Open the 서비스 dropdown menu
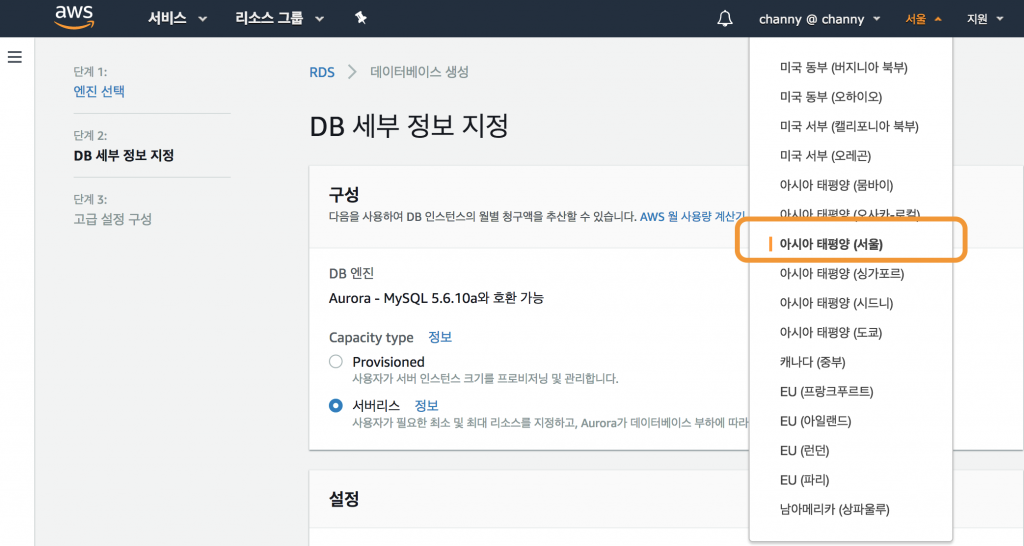Viewport: 1024px width, 546px height. (x=177, y=19)
